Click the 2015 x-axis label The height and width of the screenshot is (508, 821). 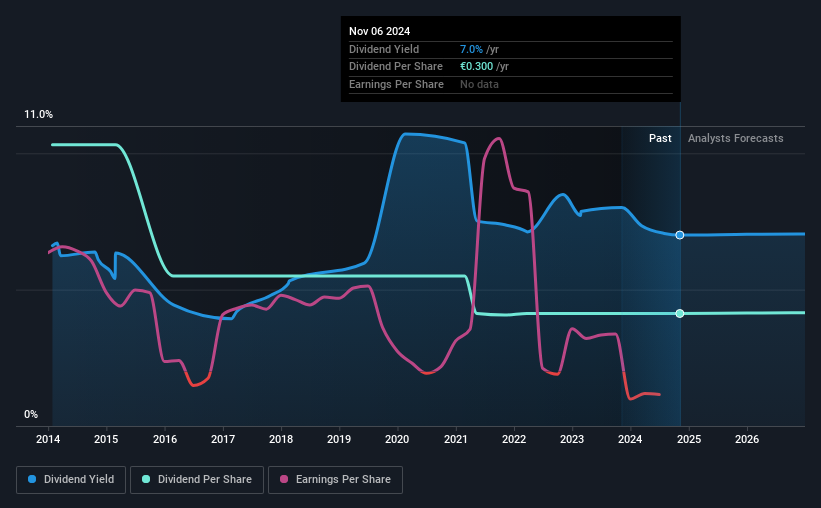coord(106,439)
